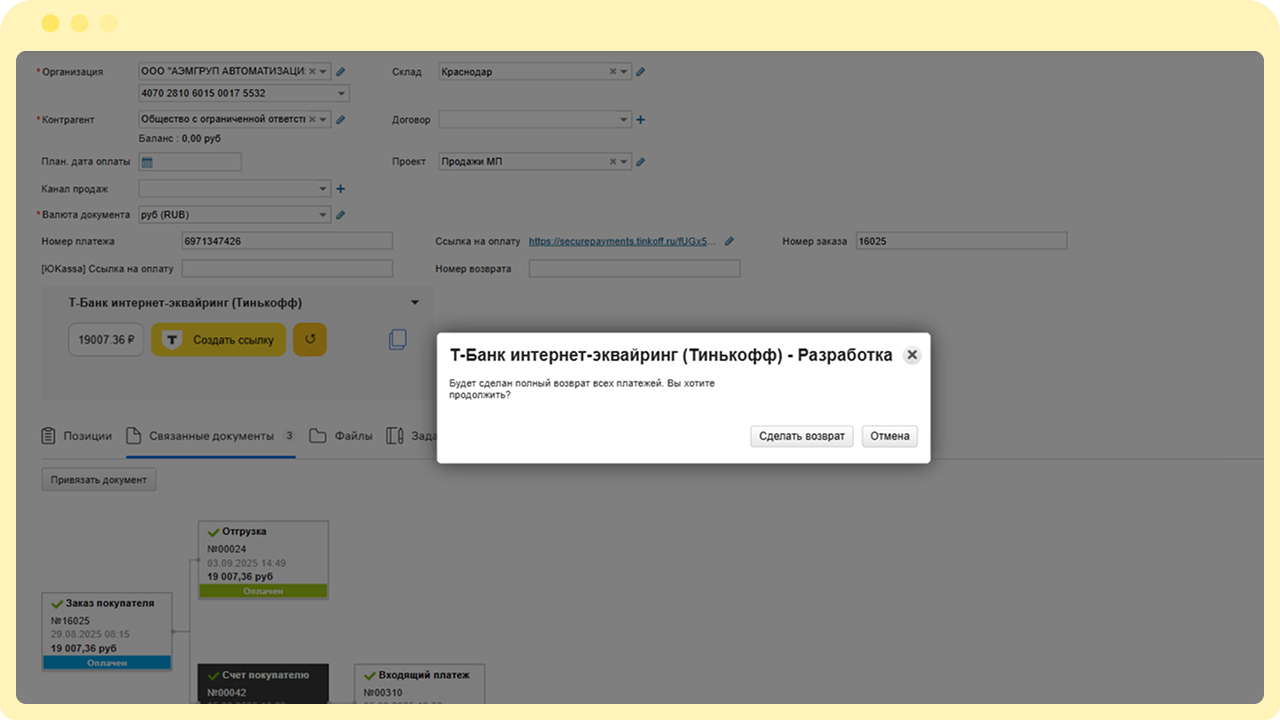Click the copy icon in Т-Банк panel
The image size is (1280, 720).
tap(397, 340)
